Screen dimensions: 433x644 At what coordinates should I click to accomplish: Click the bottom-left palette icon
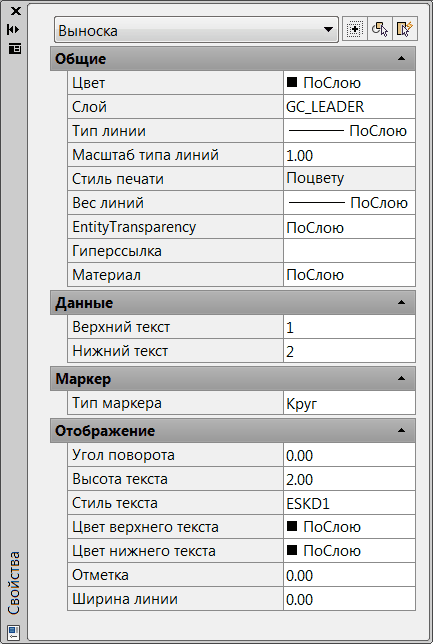[13, 632]
